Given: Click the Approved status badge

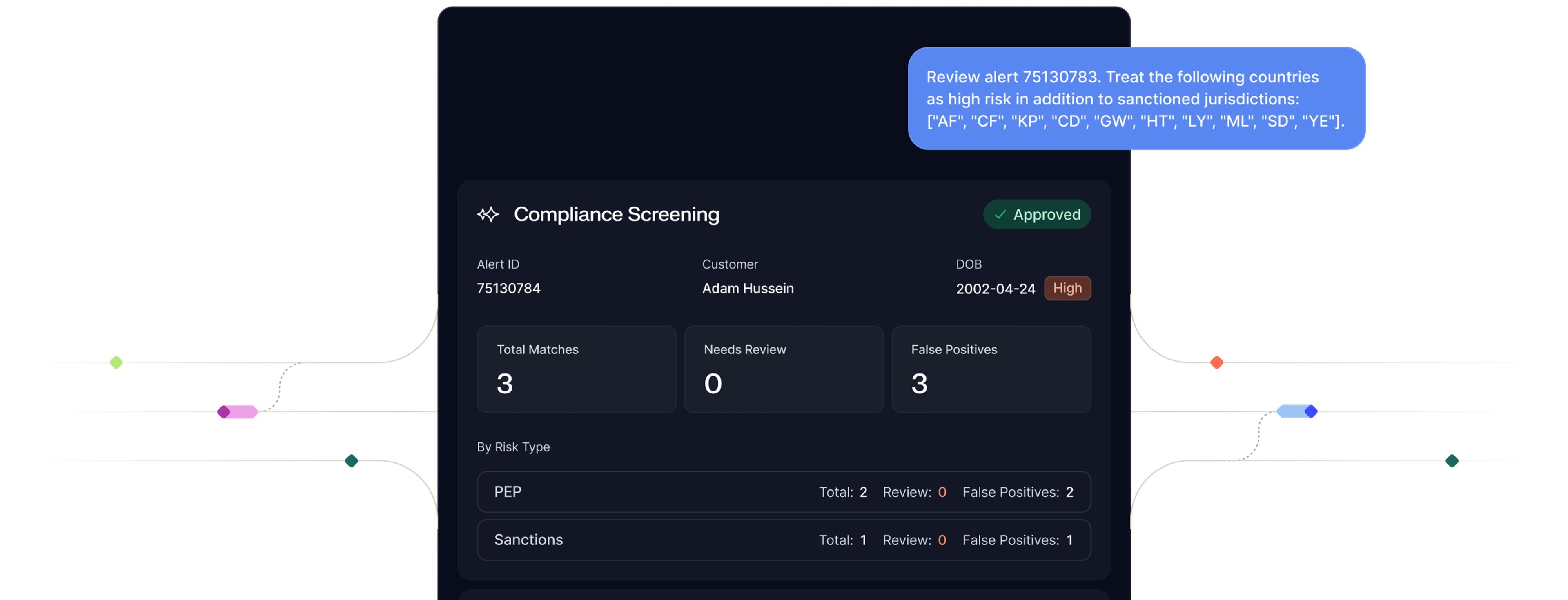Looking at the screenshot, I should pyautogui.click(x=1037, y=214).
